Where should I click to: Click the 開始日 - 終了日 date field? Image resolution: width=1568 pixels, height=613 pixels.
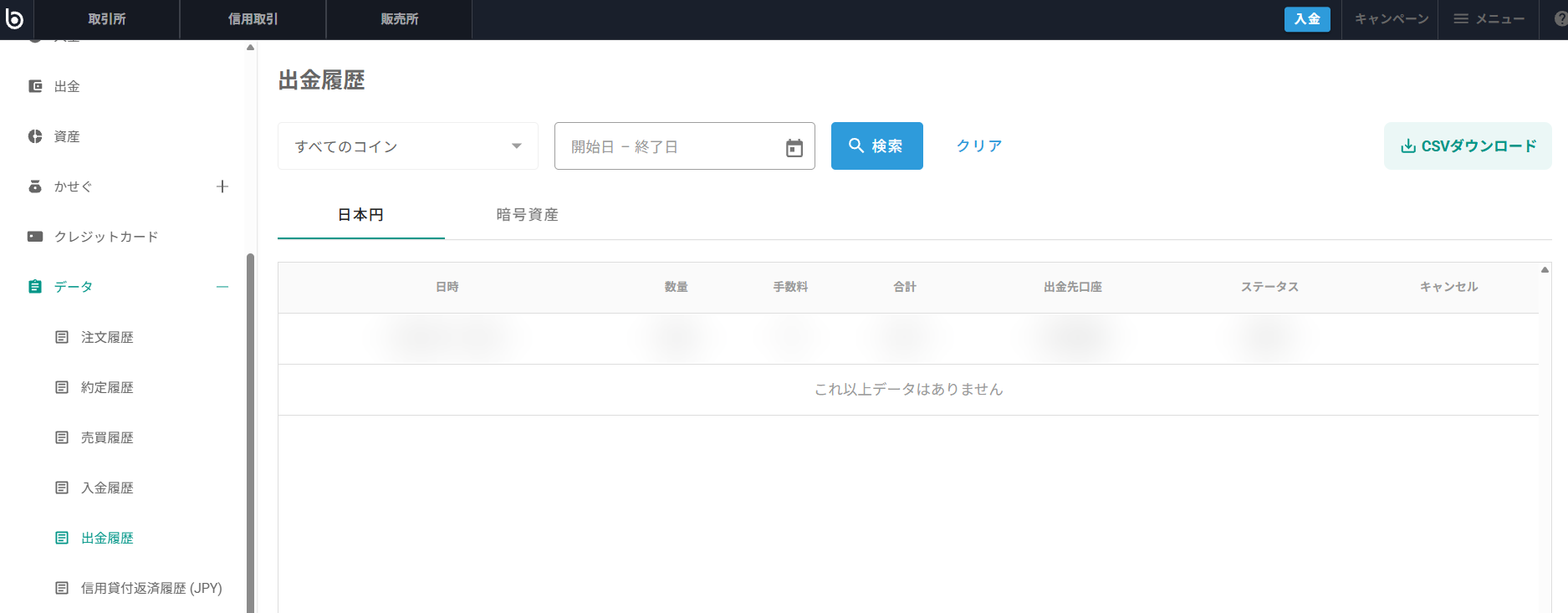[x=685, y=146]
